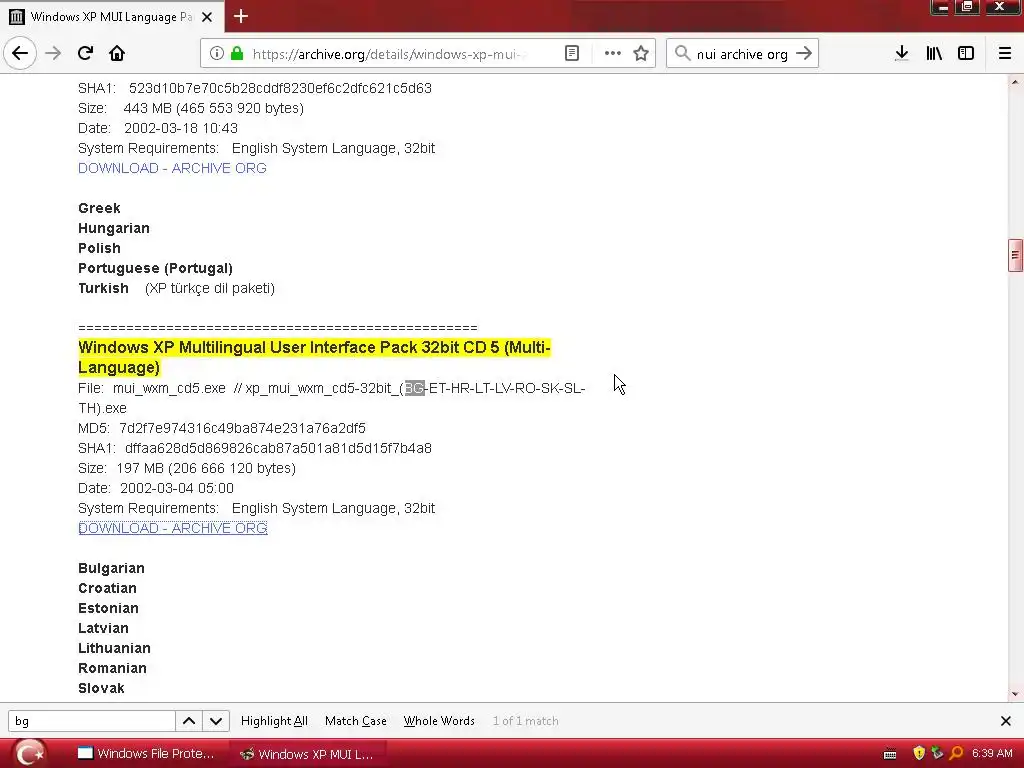
Task: Submit search with the arrow button
Action: 804,54
